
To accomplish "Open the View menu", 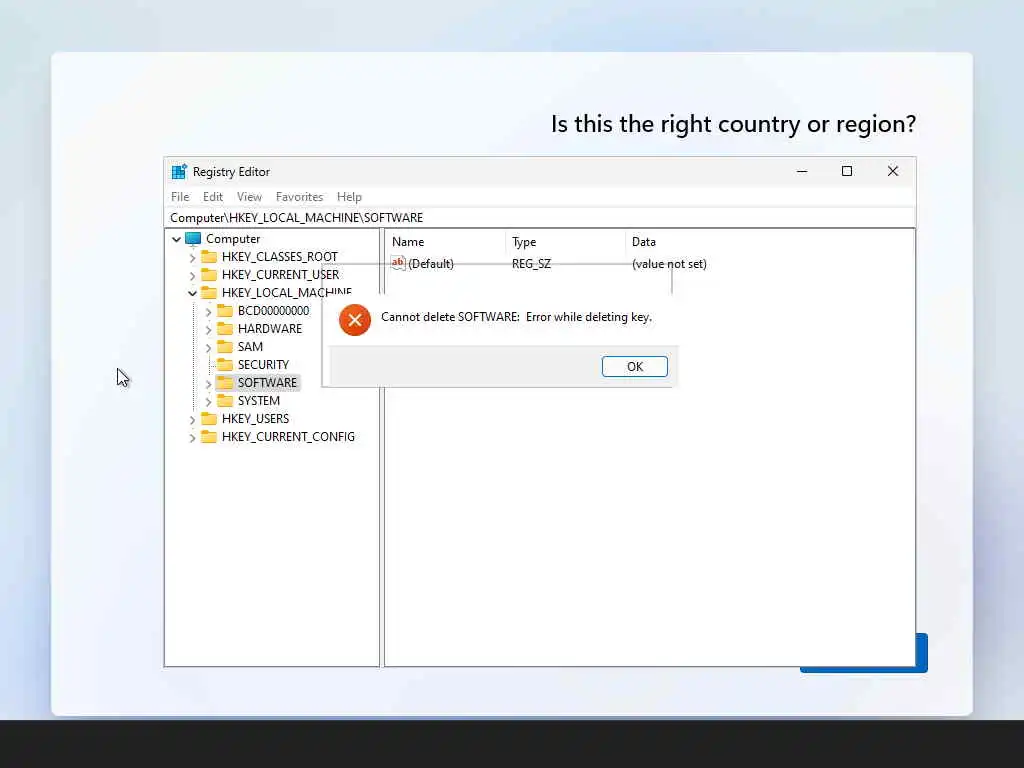I will [x=249, y=197].
